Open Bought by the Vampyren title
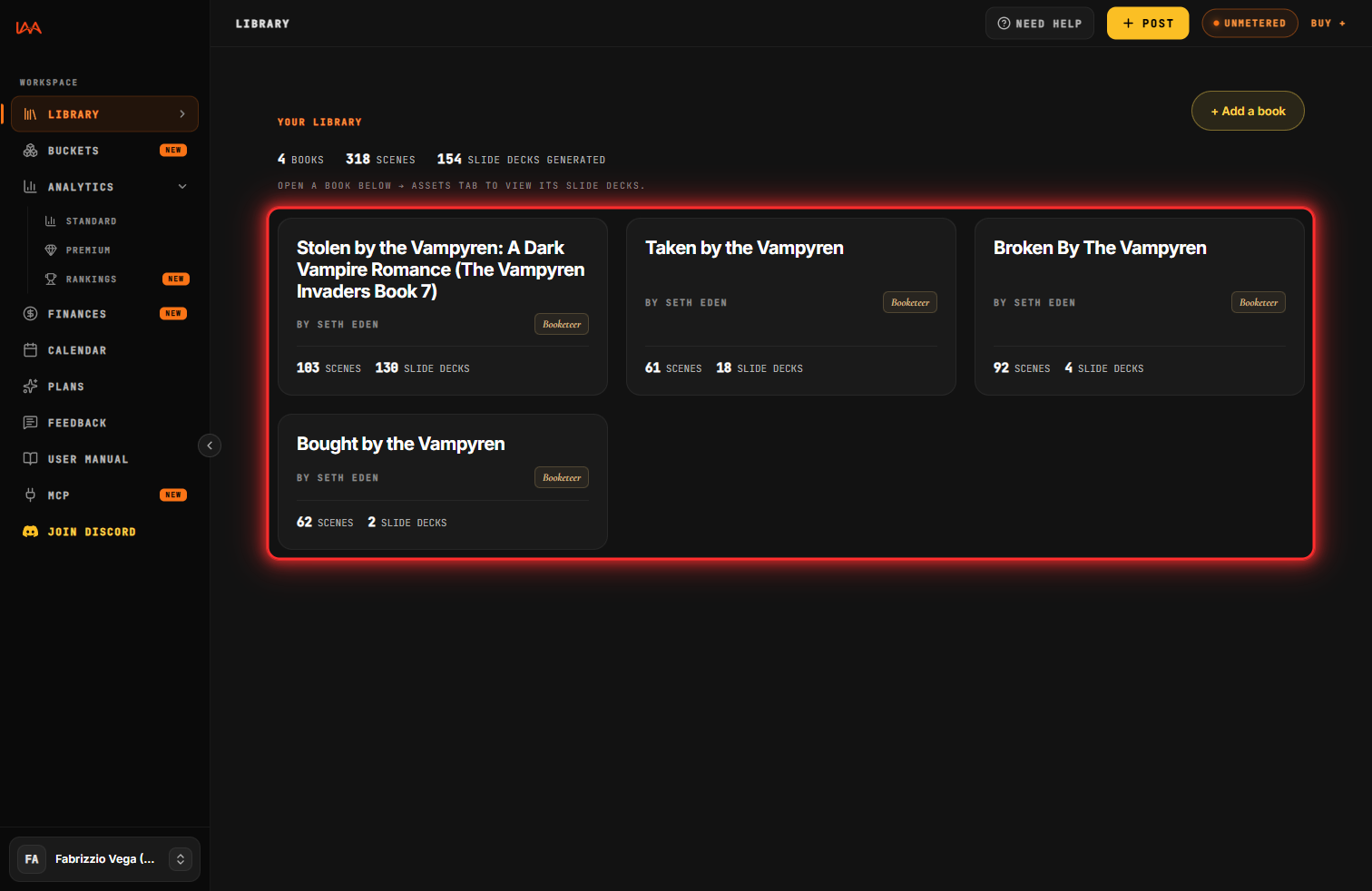Image resolution: width=1372 pixels, height=891 pixels. [x=400, y=444]
